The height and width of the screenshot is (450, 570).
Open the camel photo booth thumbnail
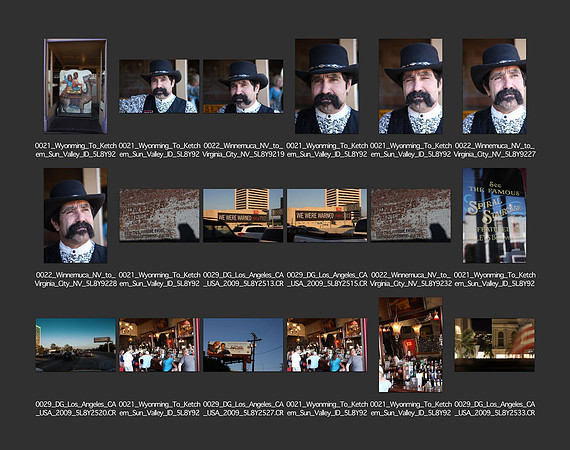(76, 86)
